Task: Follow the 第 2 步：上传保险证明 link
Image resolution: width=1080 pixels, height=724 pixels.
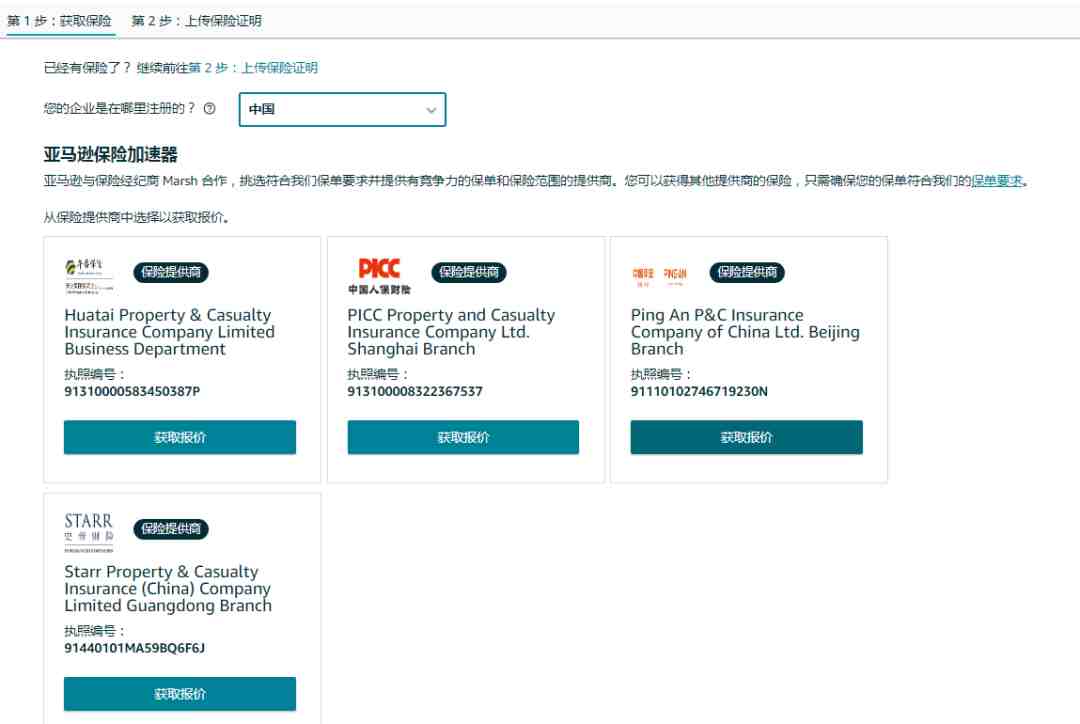Action: coord(253,68)
